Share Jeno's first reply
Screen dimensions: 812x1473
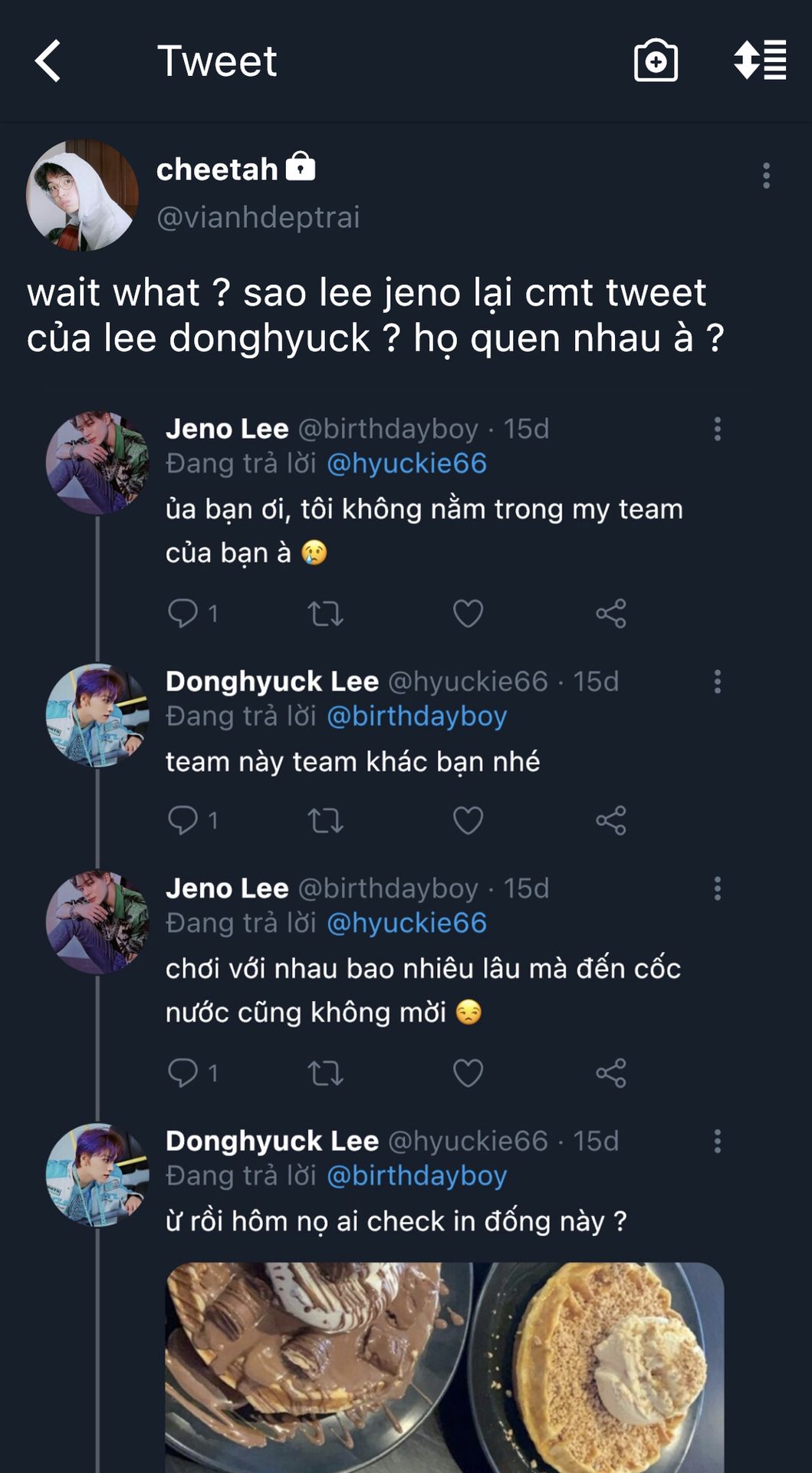611,614
